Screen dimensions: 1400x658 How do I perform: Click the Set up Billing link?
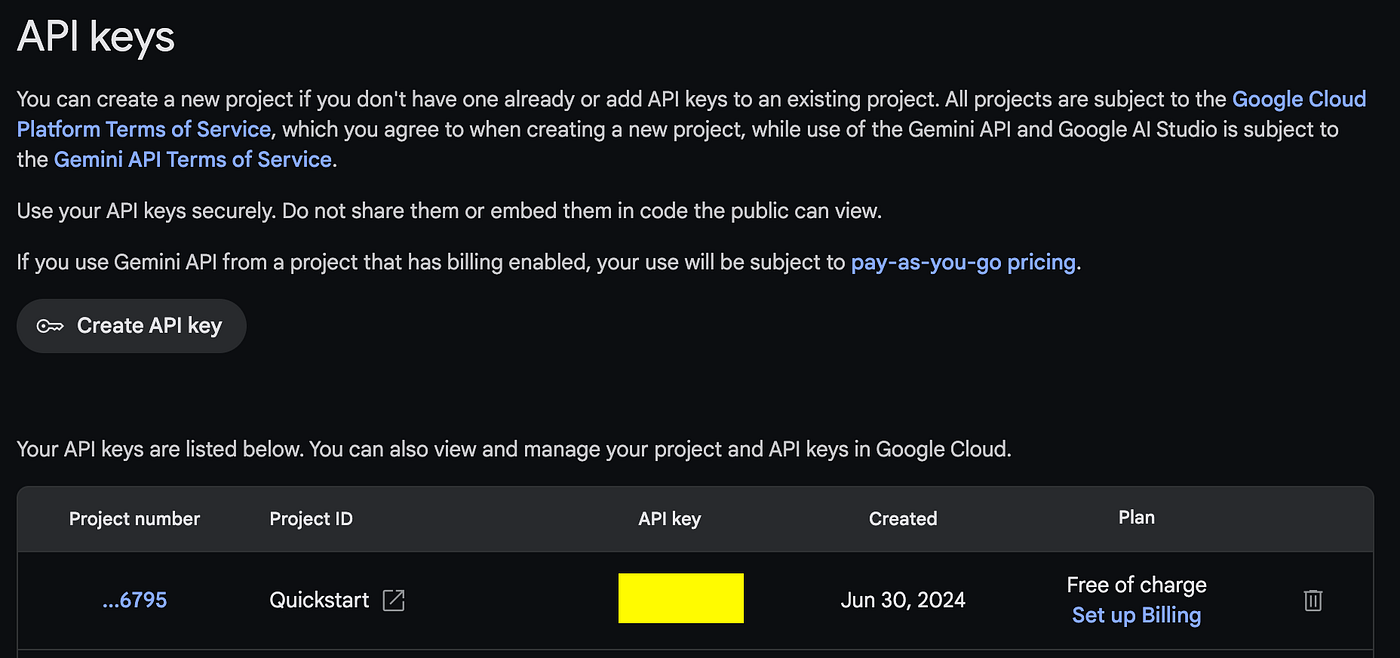coord(1136,615)
